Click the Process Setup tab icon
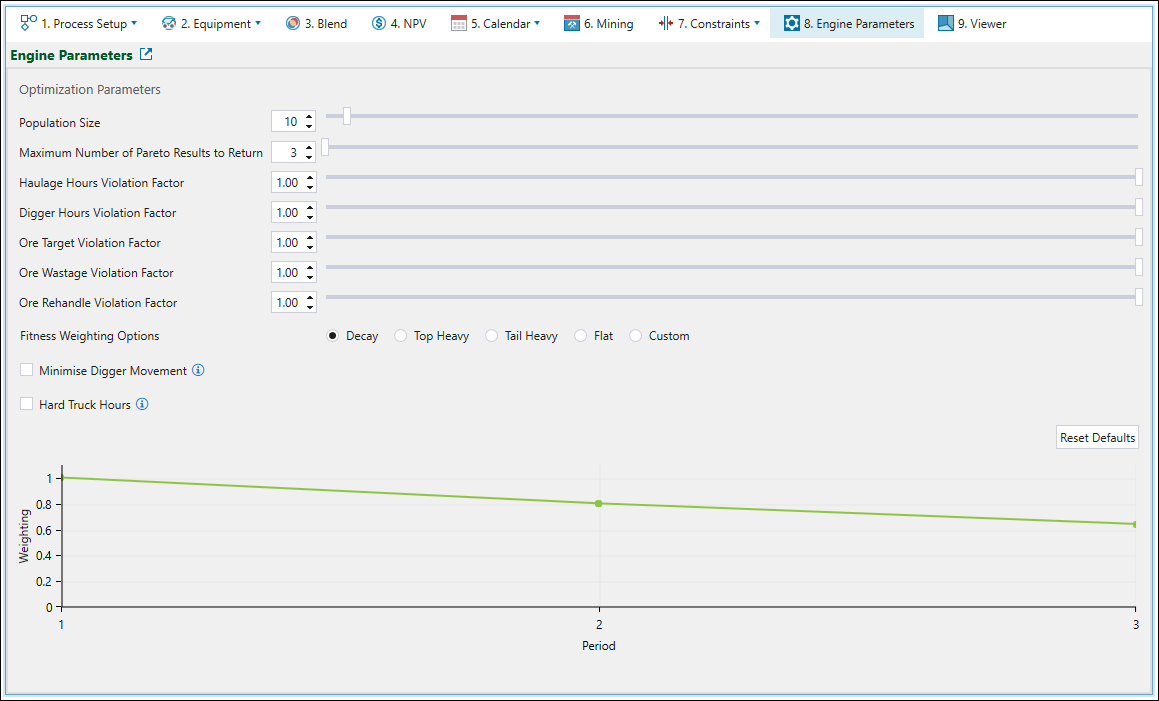Image resolution: width=1159 pixels, height=701 pixels. [x=29, y=23]
